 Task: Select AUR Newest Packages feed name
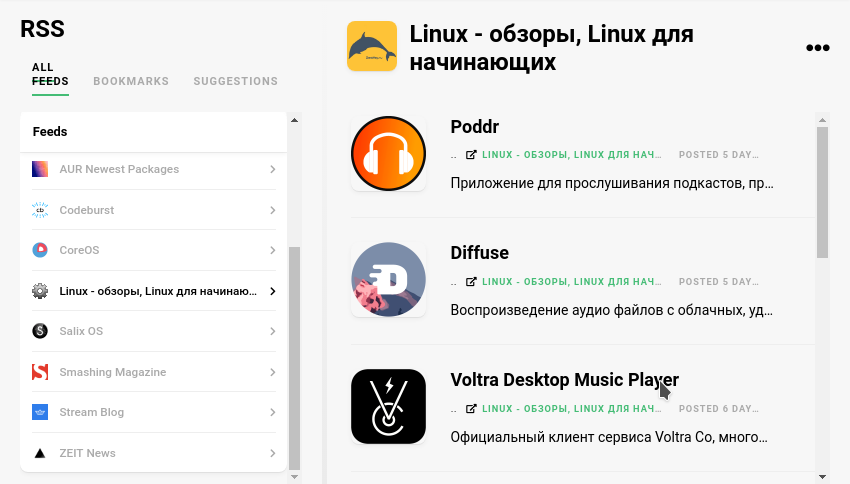coord(119,169)
